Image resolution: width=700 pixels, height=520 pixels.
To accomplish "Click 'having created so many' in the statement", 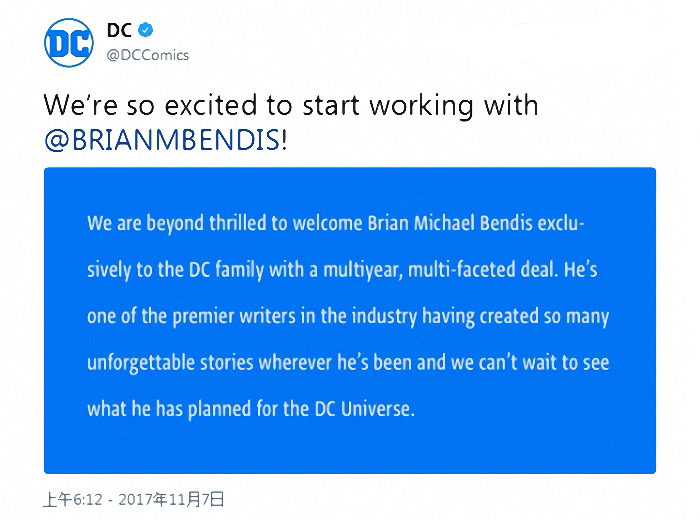I will coord(516,316).
